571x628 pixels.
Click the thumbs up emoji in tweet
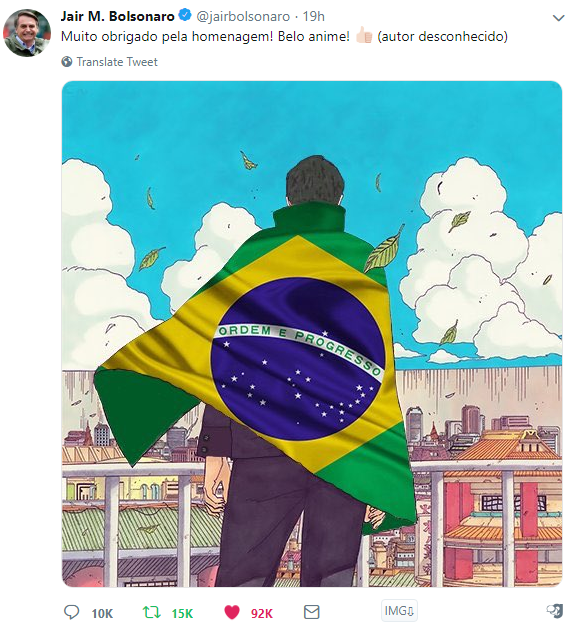click(364, 35)
